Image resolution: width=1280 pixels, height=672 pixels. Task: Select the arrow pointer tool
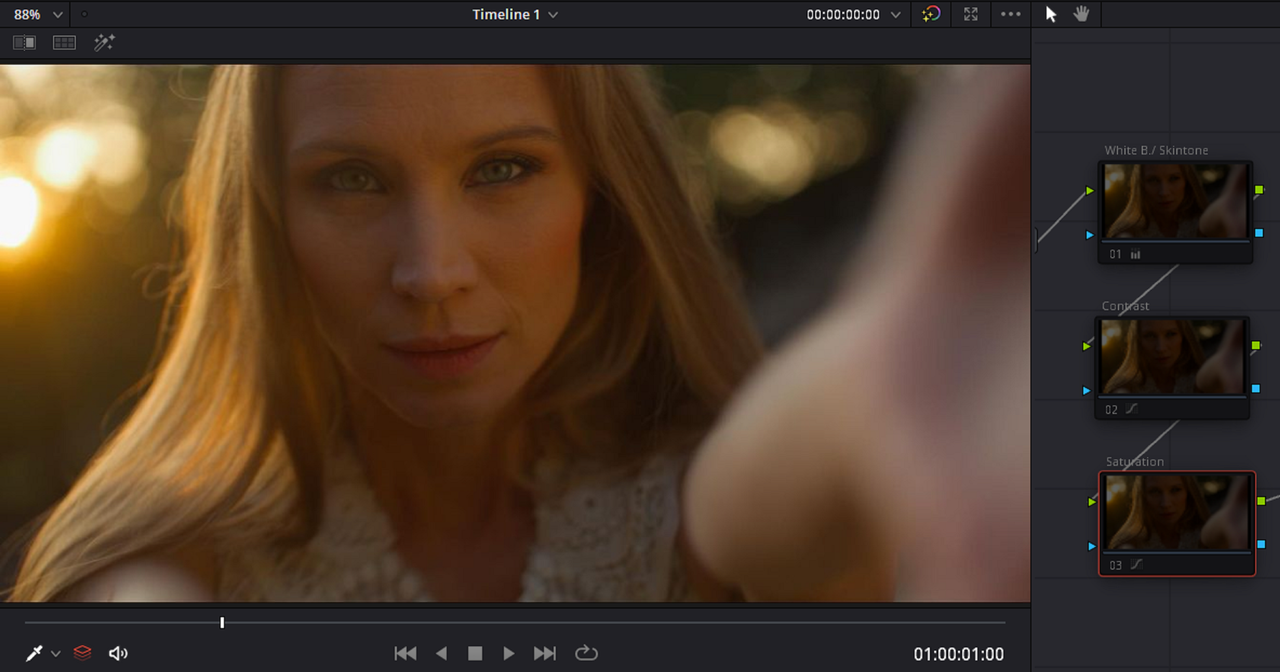pos(1051,14)
